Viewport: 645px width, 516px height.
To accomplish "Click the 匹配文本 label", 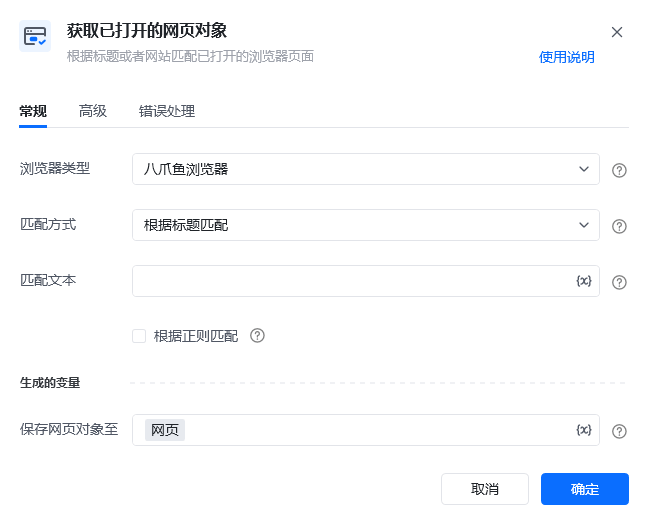I will [x=48, y=280].
